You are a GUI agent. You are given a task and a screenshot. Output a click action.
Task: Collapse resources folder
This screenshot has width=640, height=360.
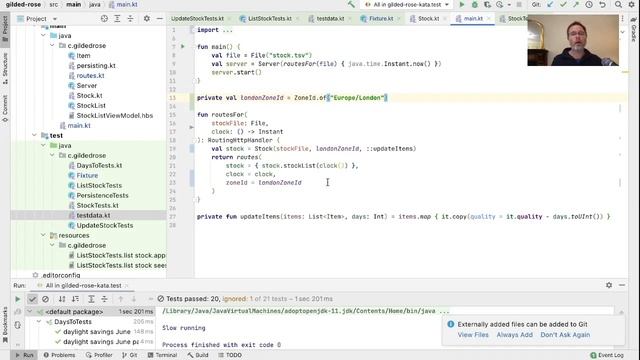[x=43, y=235]
